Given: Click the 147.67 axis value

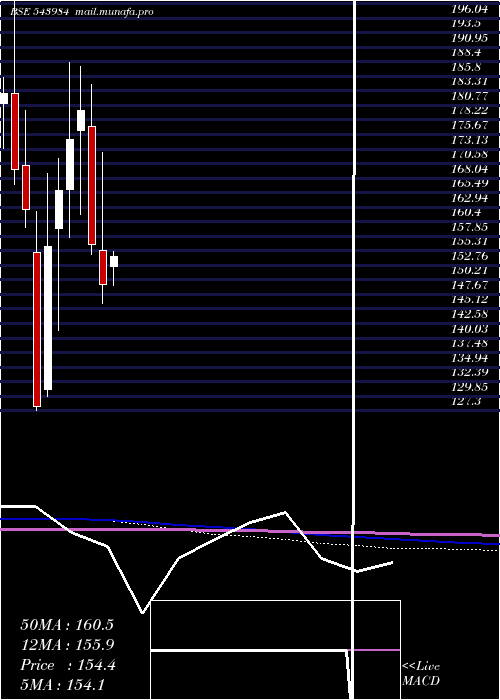Looking at the screenshot, I should tap(469, 285).
